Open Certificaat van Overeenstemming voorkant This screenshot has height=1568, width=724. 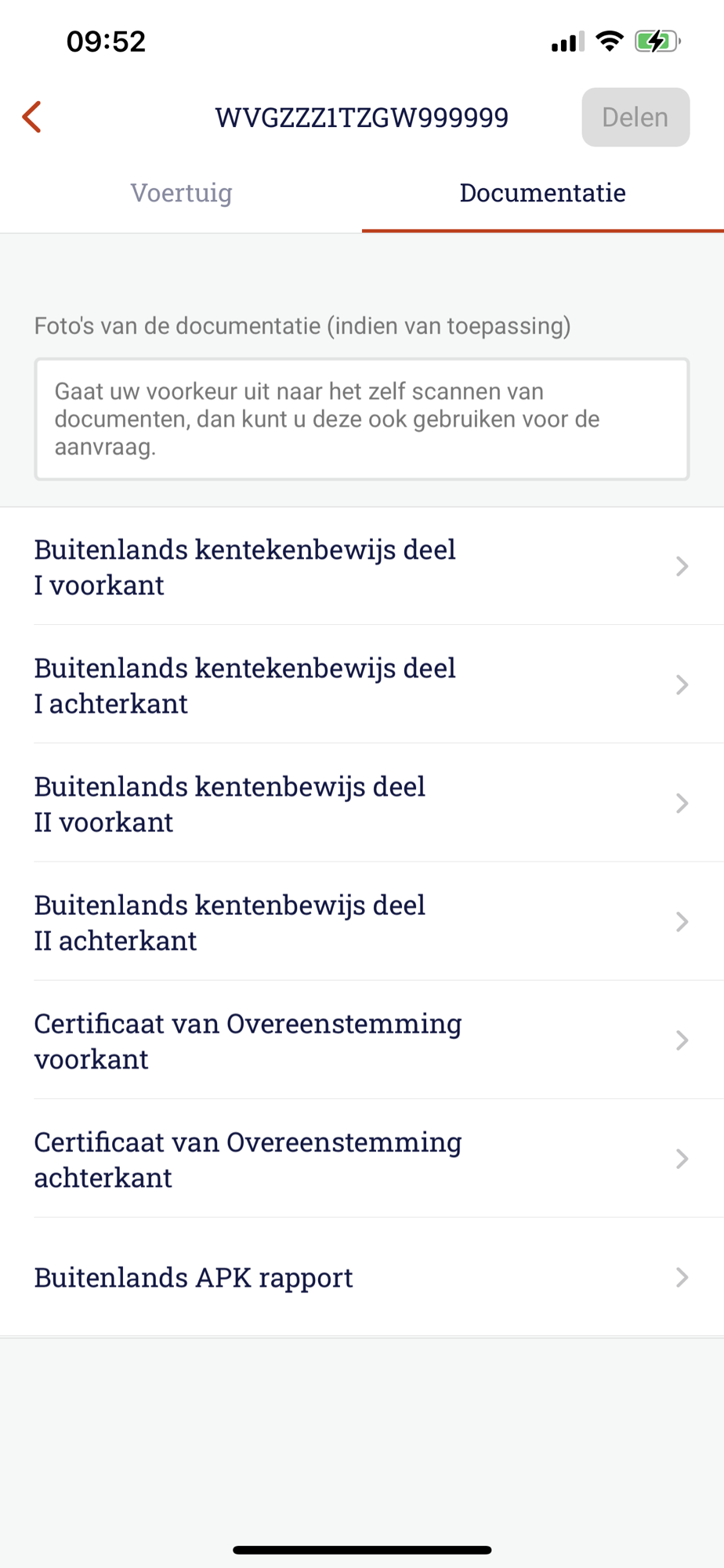click(248, 1040)
